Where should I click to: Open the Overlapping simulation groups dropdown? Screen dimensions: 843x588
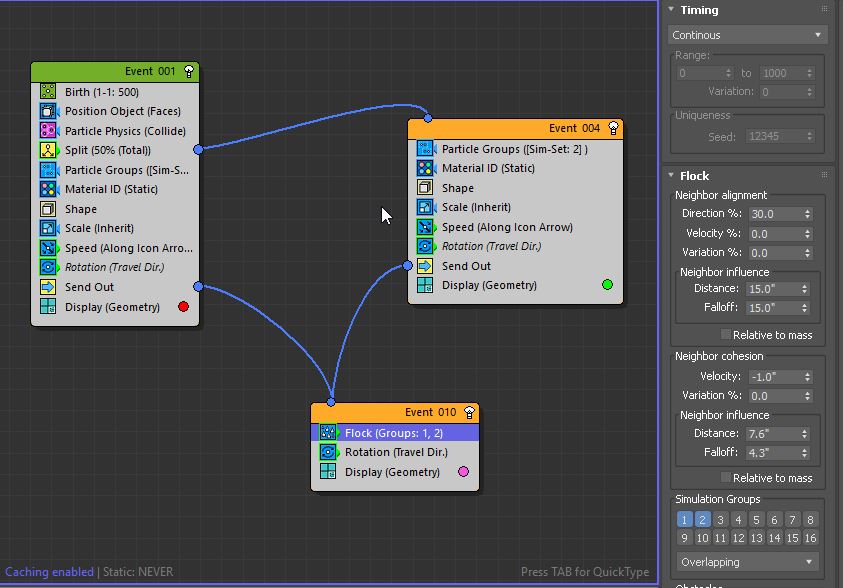747,562
